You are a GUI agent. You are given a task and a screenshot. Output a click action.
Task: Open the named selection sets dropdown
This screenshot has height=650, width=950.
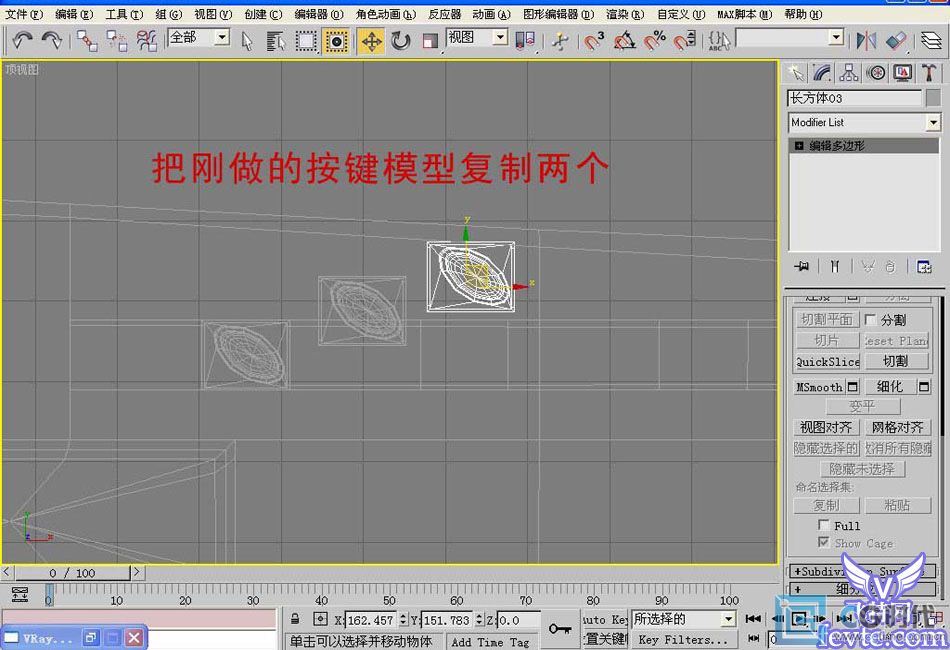[836, 38]
